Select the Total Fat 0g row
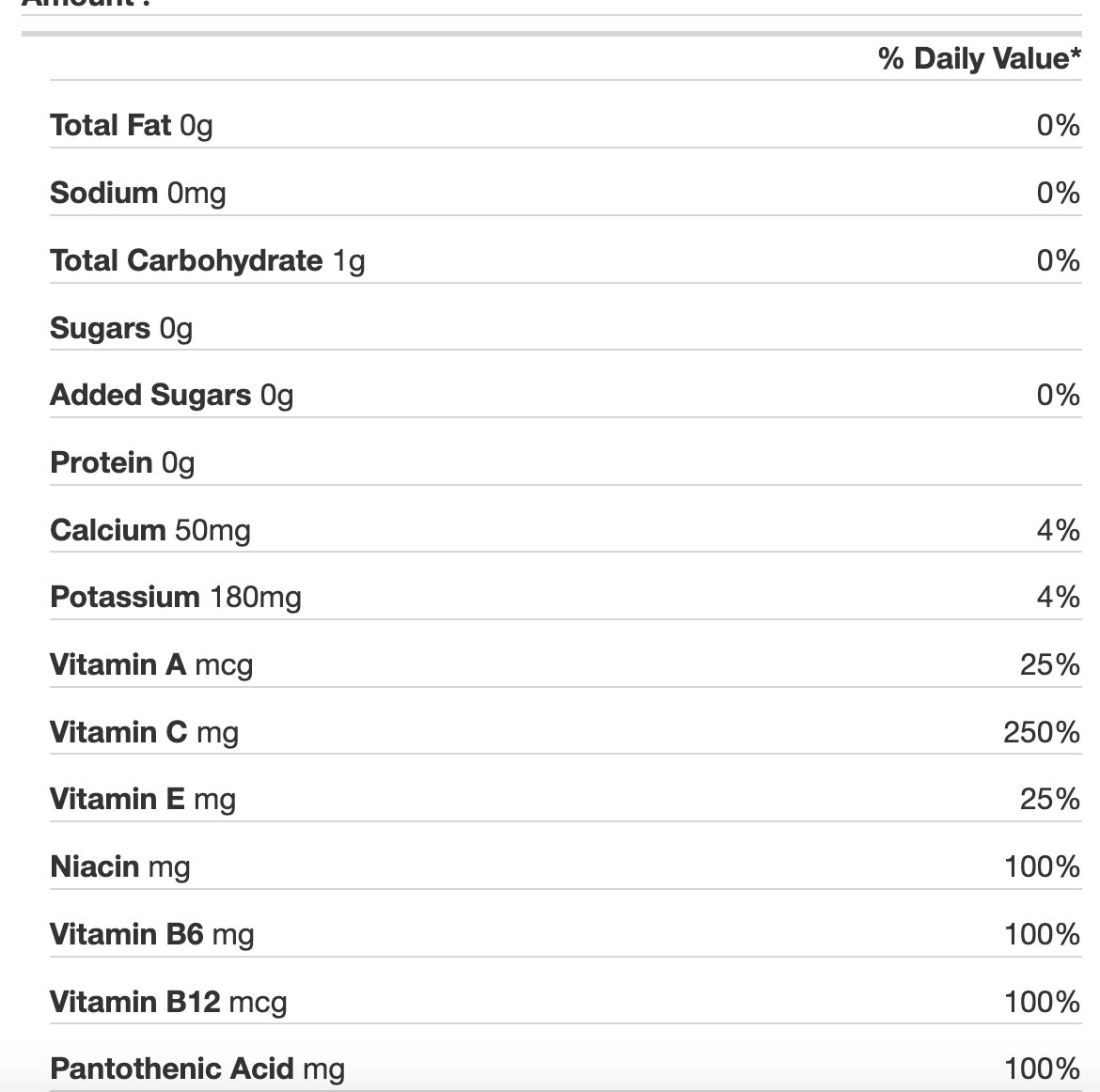 point(565,126)
